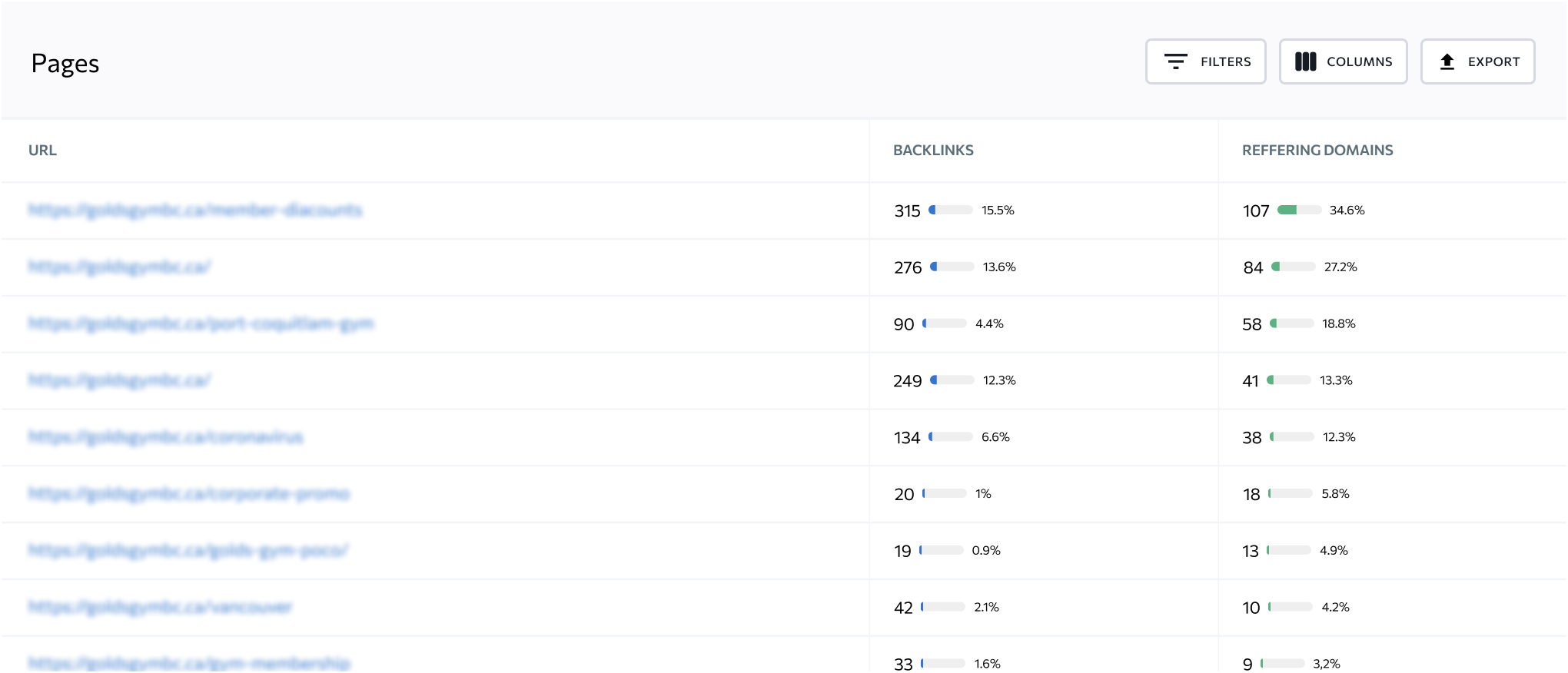The image size is (1568, 673).
Task: Open the port-coquitlam-gym URL link
Action: 201,323
